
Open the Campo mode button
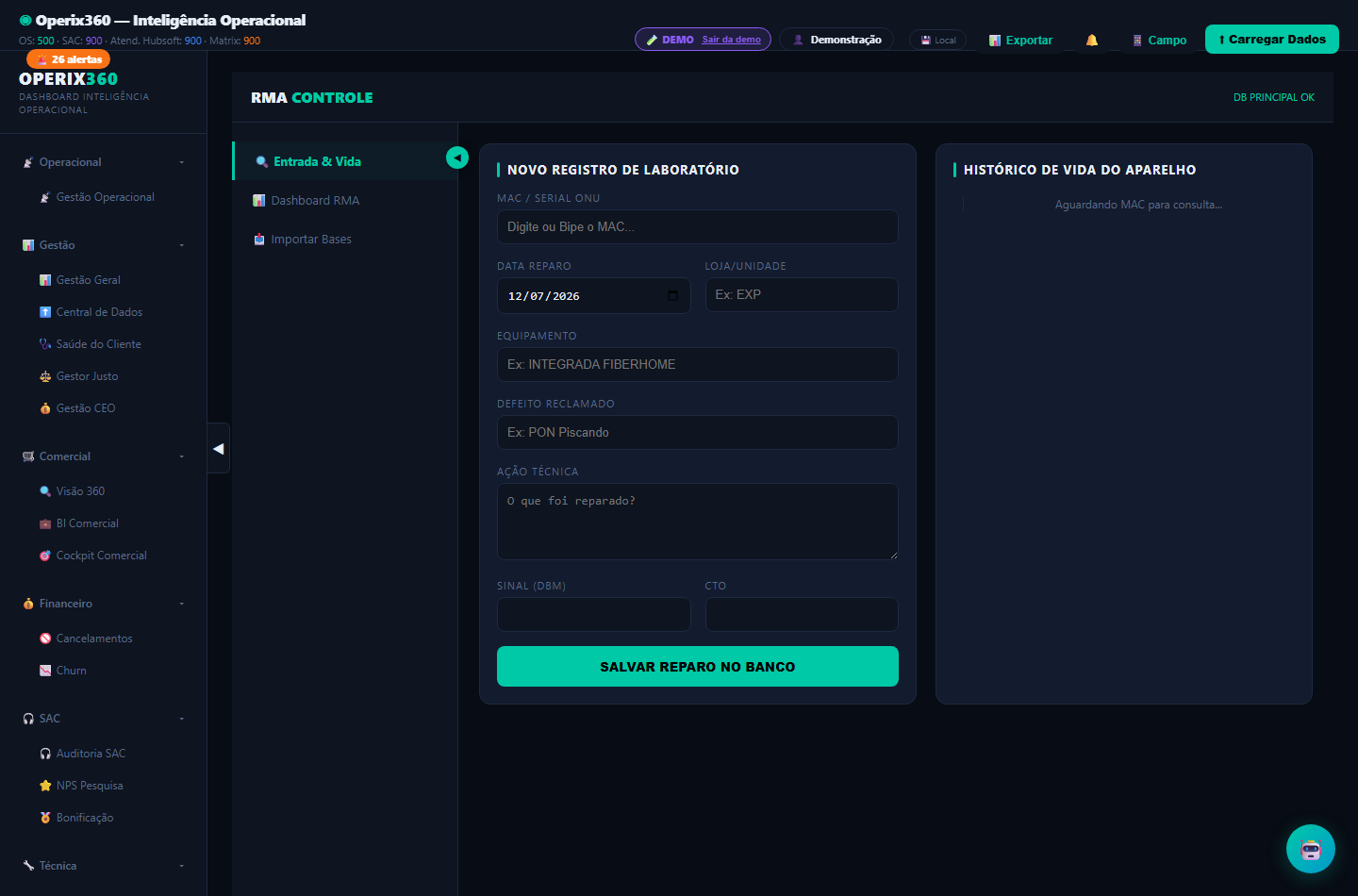(1159, 41)
